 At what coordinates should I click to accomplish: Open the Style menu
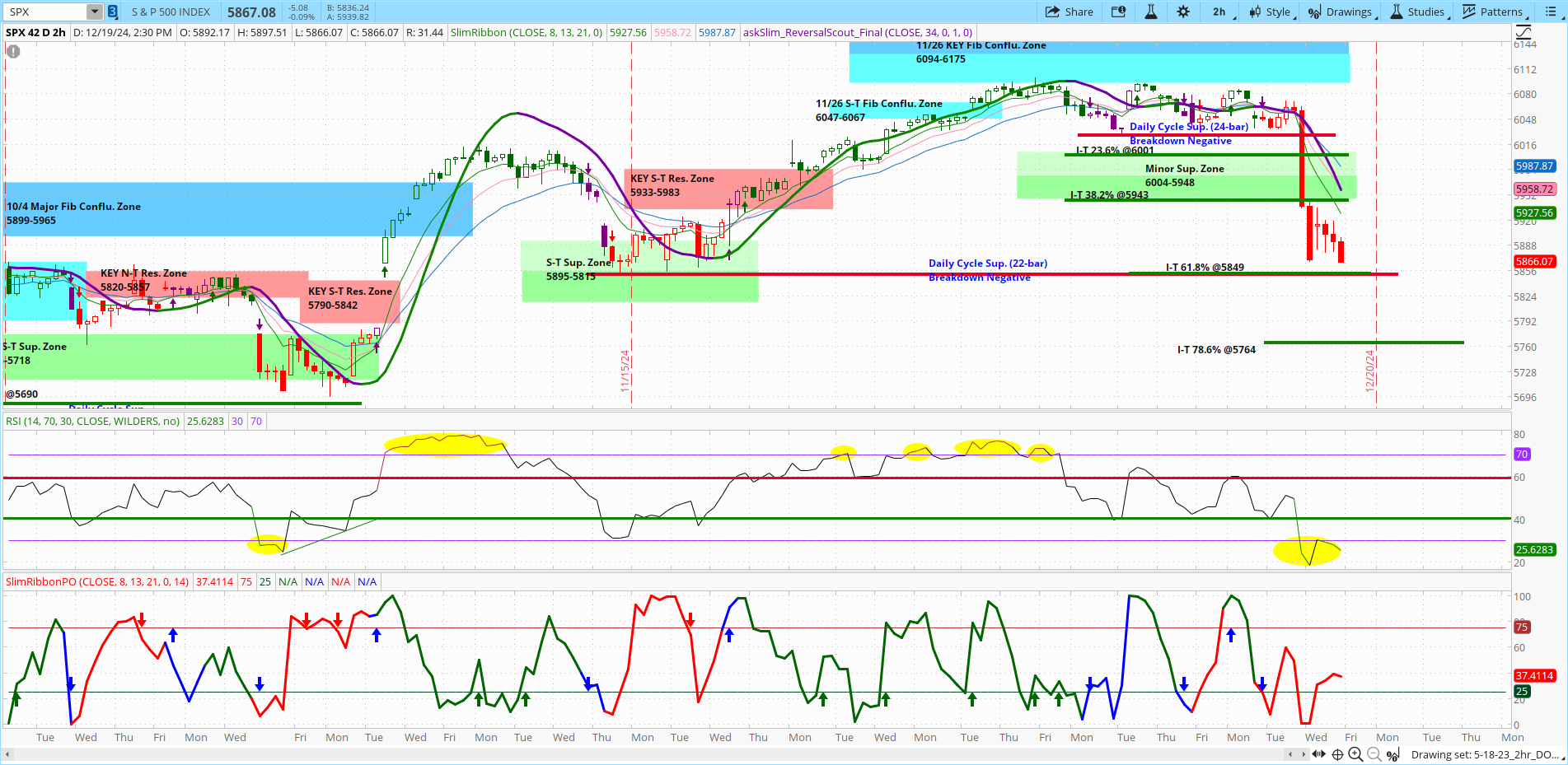(1272, 12)
